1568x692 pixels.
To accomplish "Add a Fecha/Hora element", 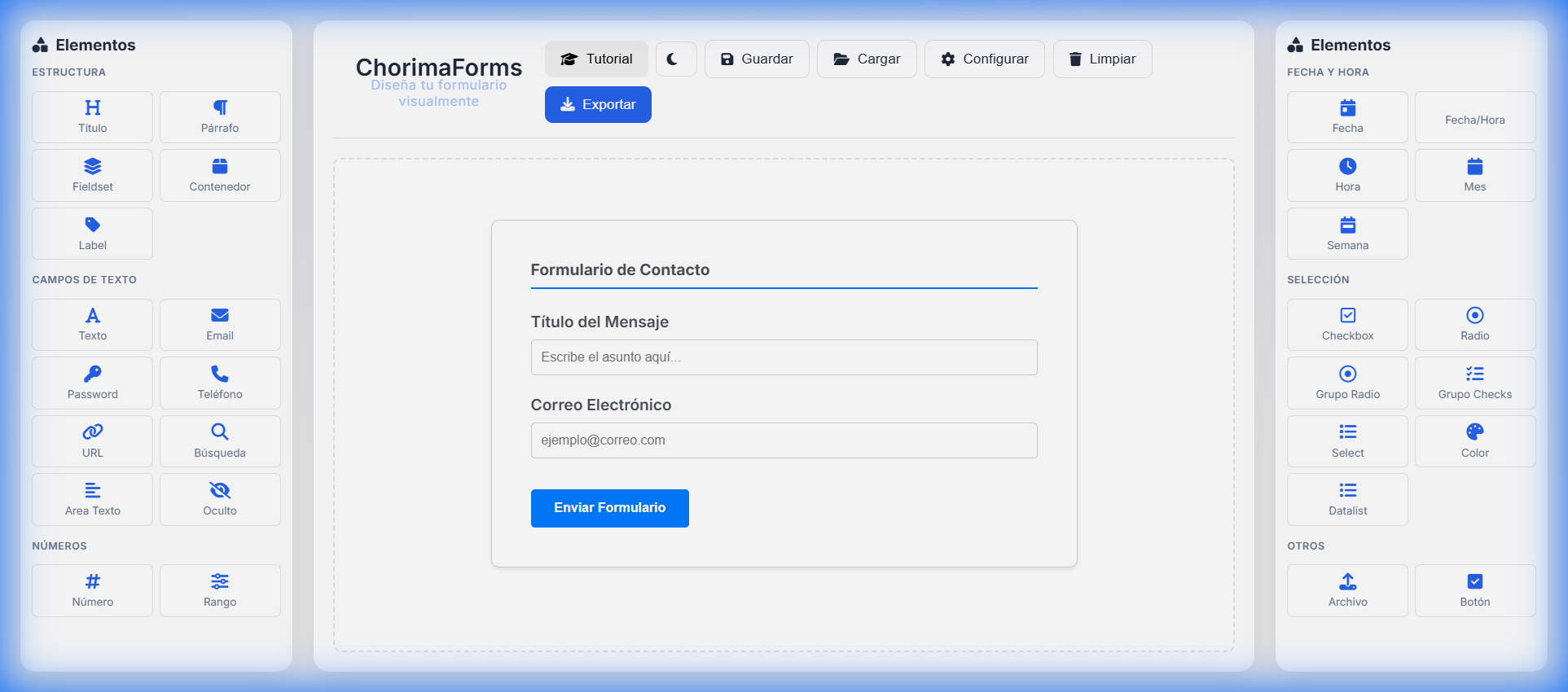I will [1475, 117].
